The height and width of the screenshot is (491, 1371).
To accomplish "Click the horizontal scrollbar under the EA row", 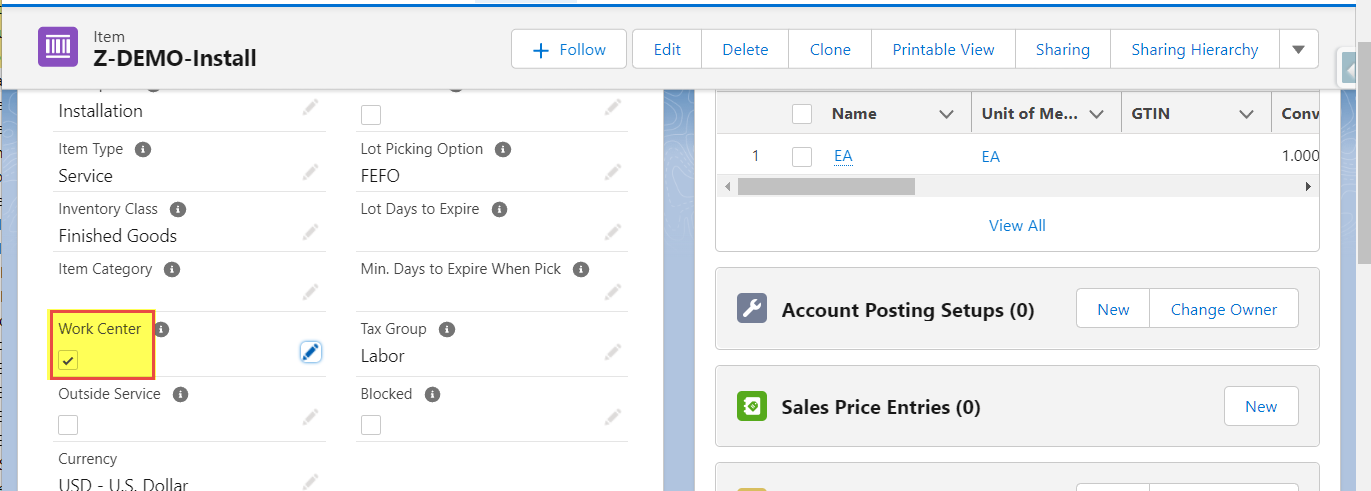I will coord(826,186).
